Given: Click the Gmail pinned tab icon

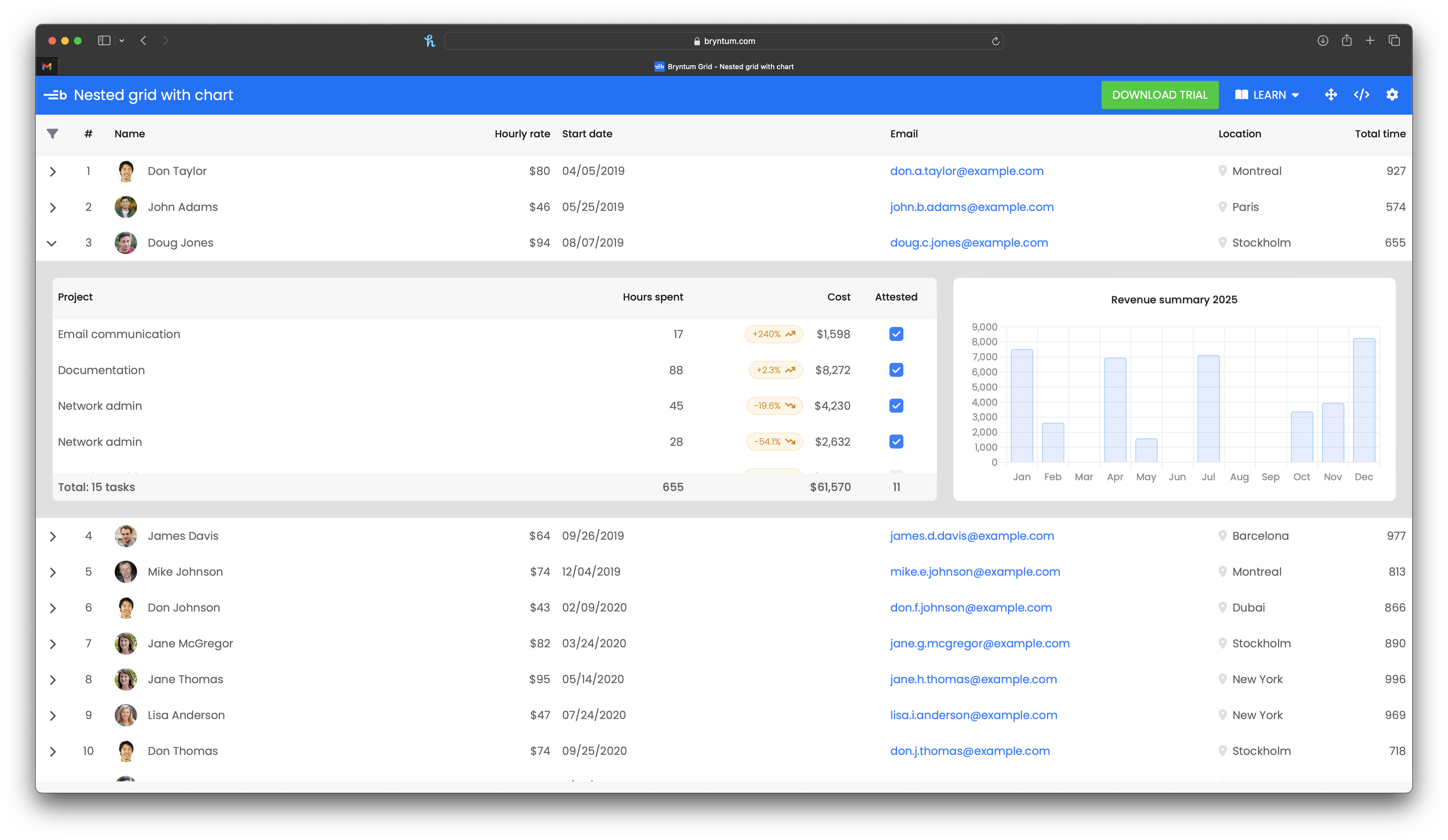Looking at the screenshot, I should click(x=47, y=67).
